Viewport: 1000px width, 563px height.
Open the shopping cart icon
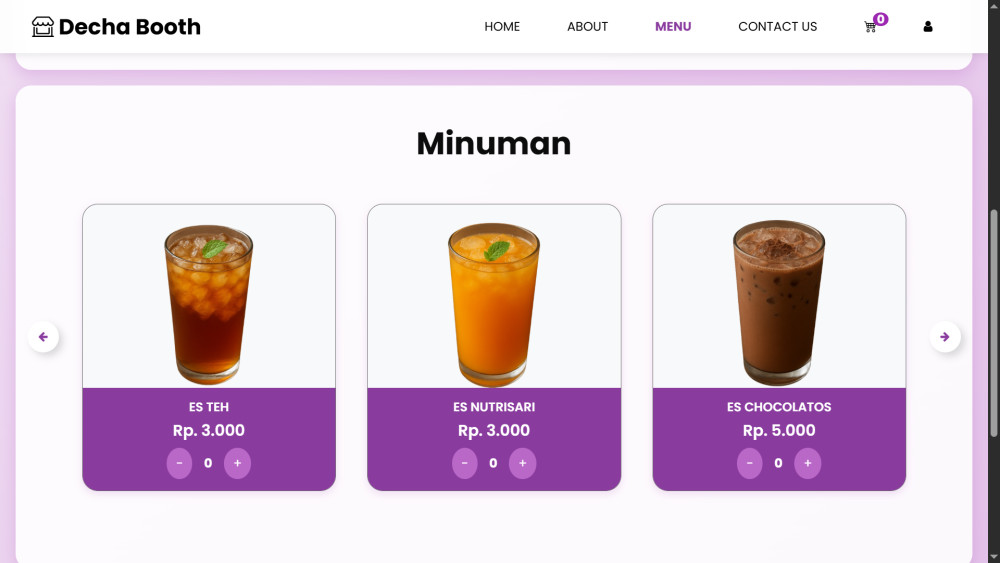coord(870,27)
